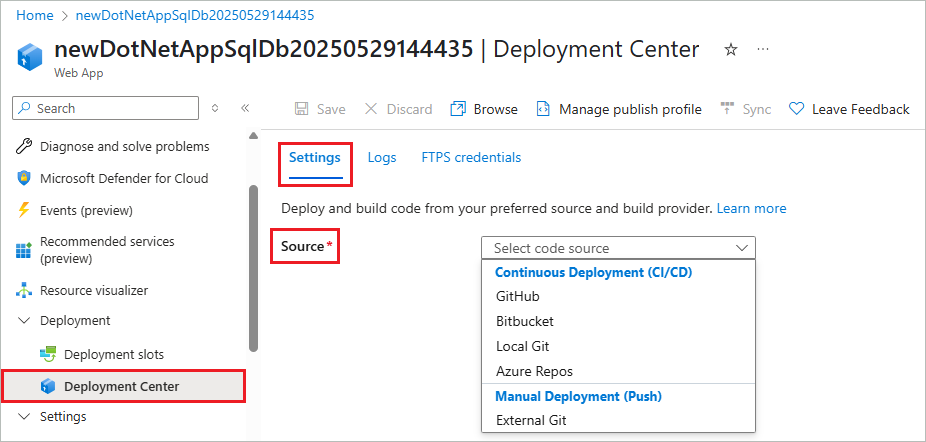Screen dimensions: 926x442
Task: Collapse the Deployment section
Action: click(24, 321)
